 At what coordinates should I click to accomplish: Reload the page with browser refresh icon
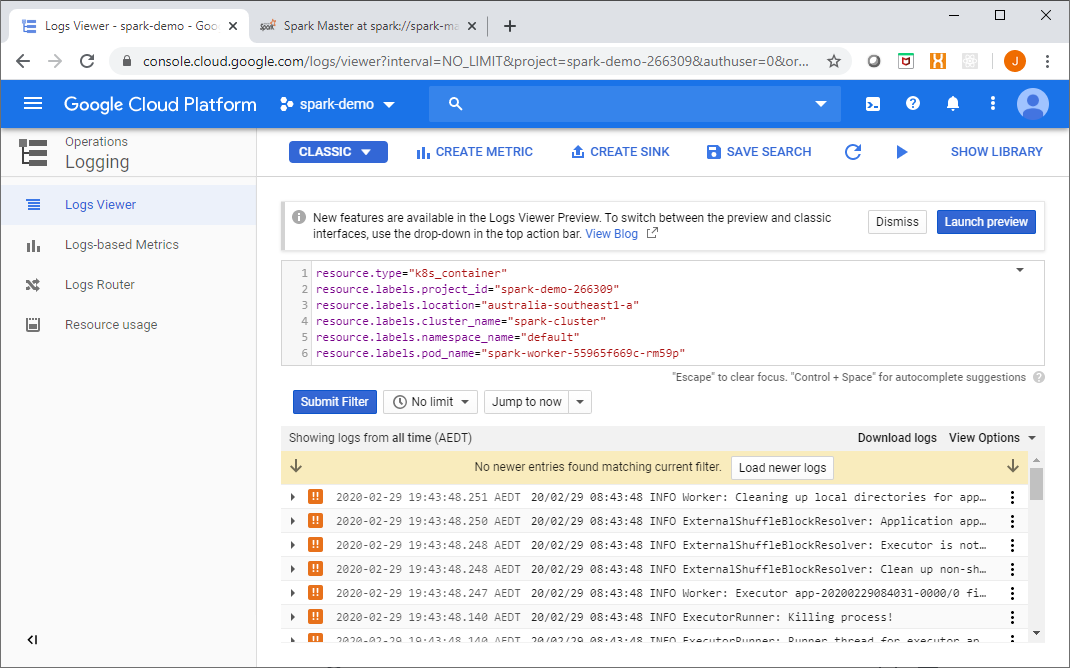tap(87, 61)
